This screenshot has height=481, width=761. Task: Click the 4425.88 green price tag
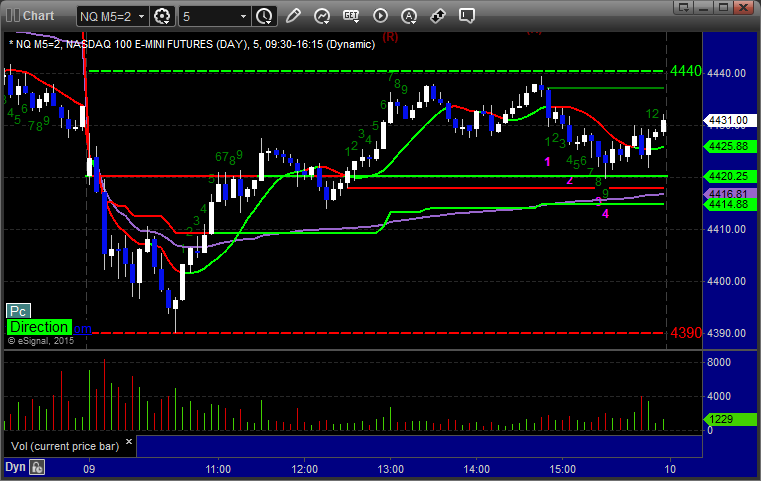pos(729,146)
